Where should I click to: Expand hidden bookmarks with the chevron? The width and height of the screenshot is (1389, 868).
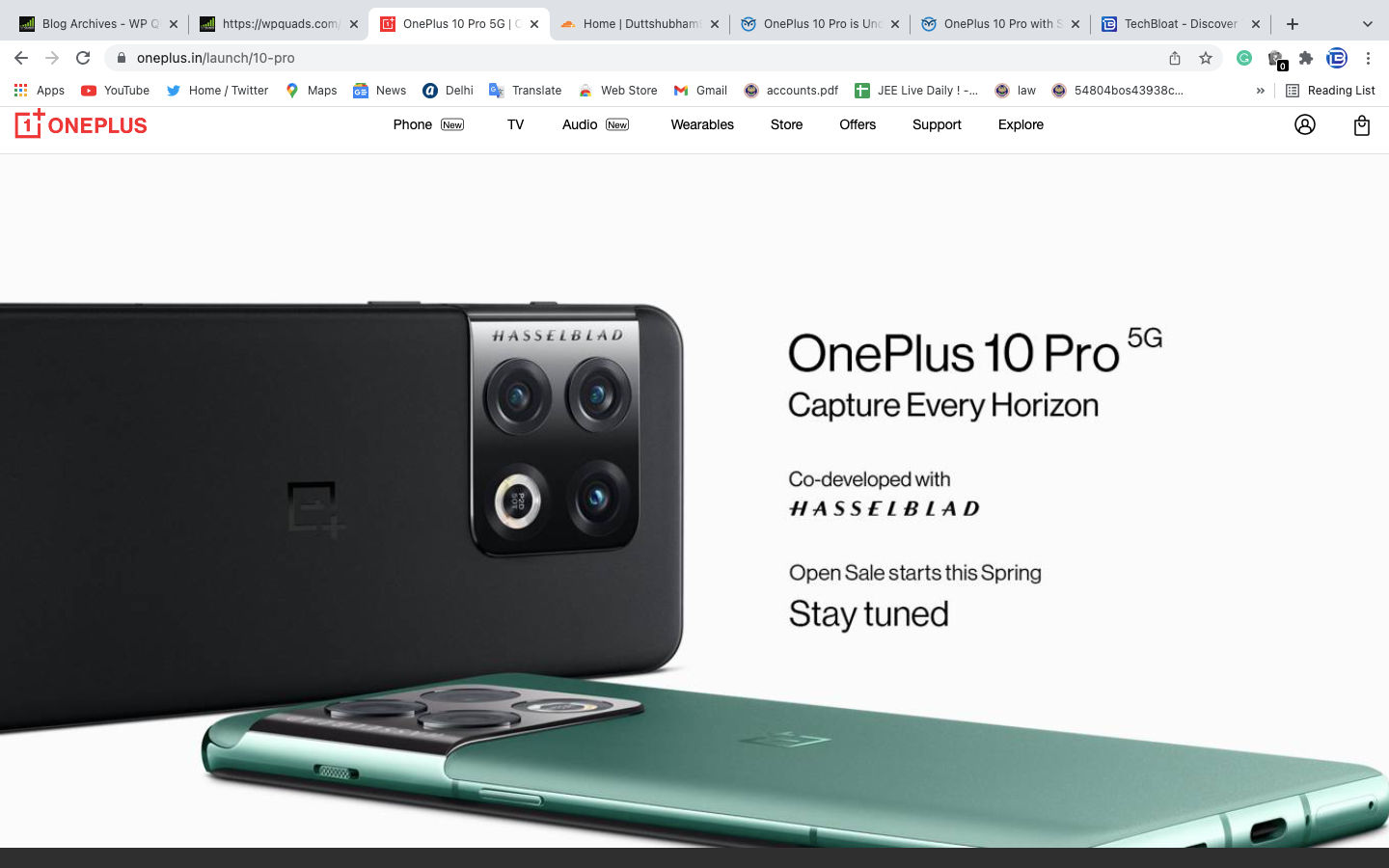1260,91
